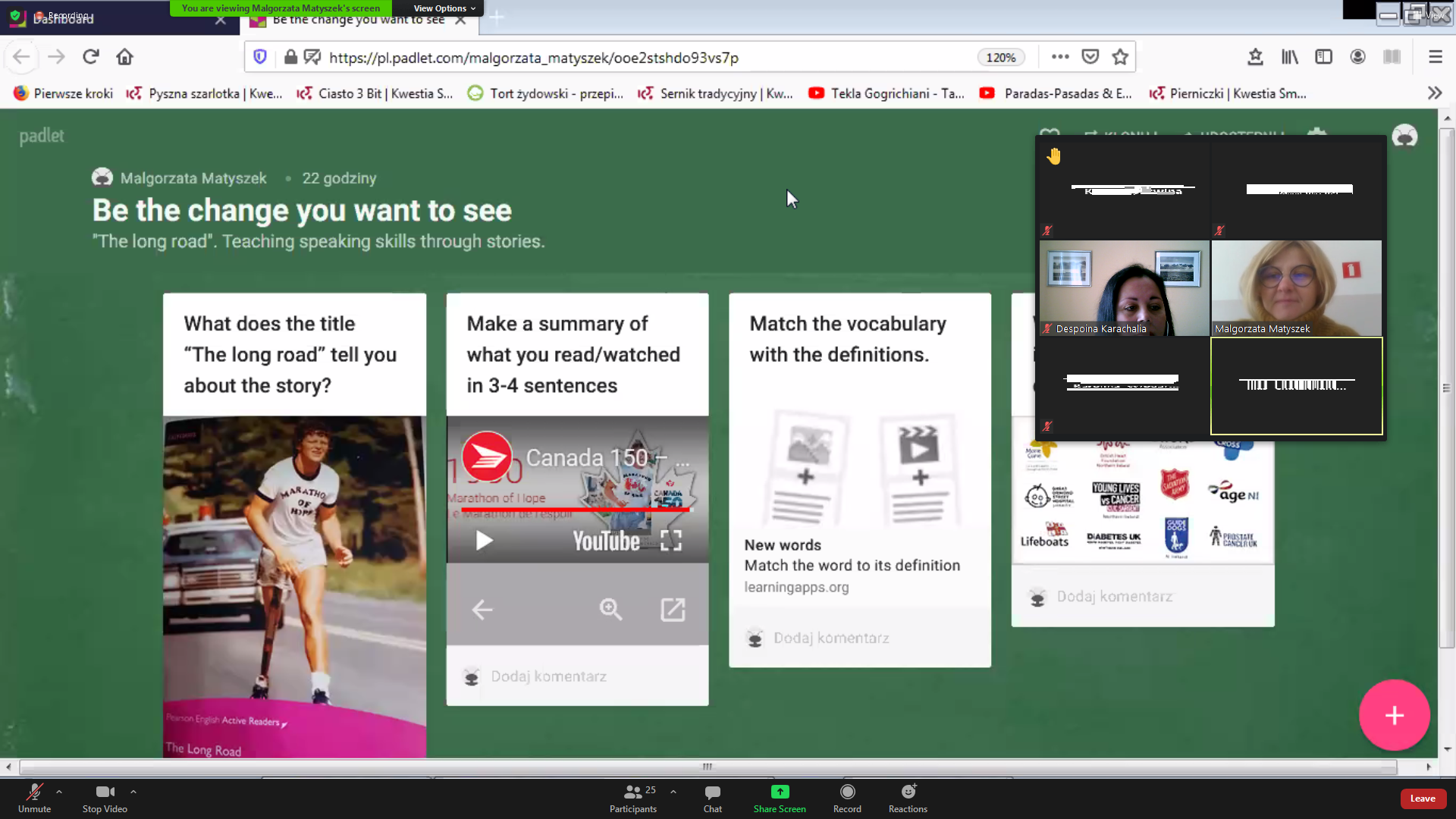1456x819 pixels.
Task: Open the Chat panel icon
Action: click(712, 792)
